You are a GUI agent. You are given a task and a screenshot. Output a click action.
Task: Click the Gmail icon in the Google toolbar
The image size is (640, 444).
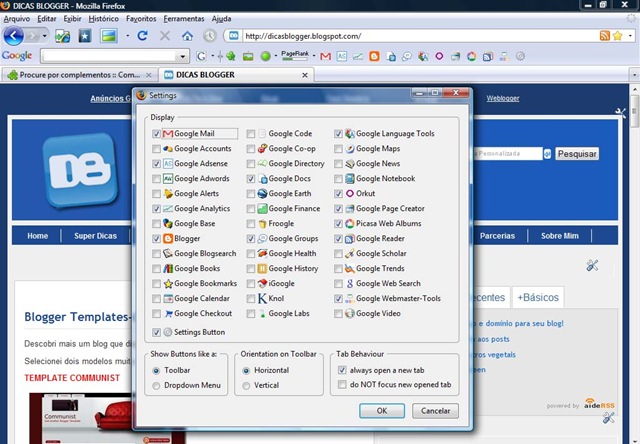click(324, 56)
